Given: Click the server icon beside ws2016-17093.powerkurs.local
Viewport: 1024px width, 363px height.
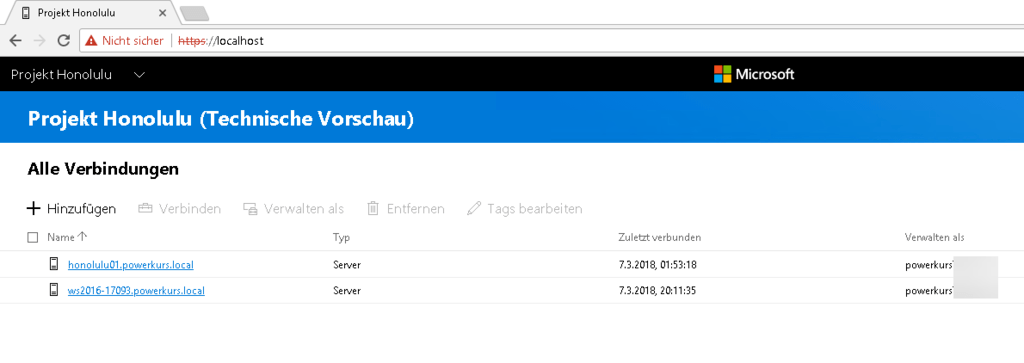Looking at the screenshot, I should tap(54, 290).
